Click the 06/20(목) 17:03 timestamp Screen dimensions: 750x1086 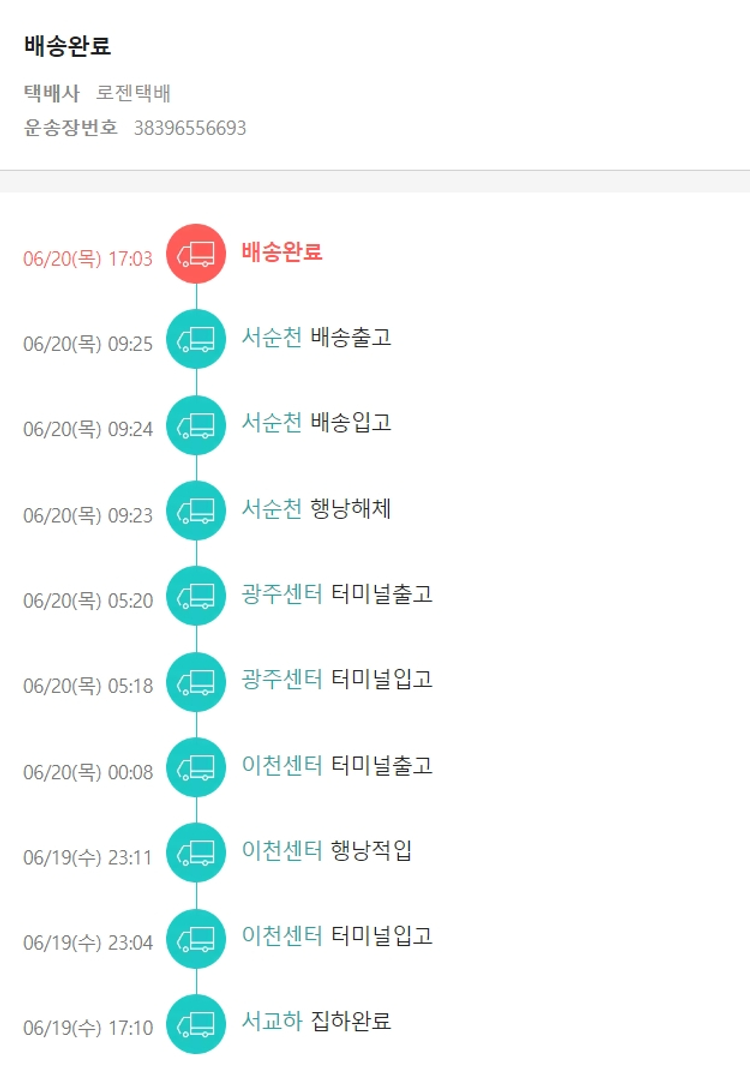pyautogui.click(x=88, y=259)
